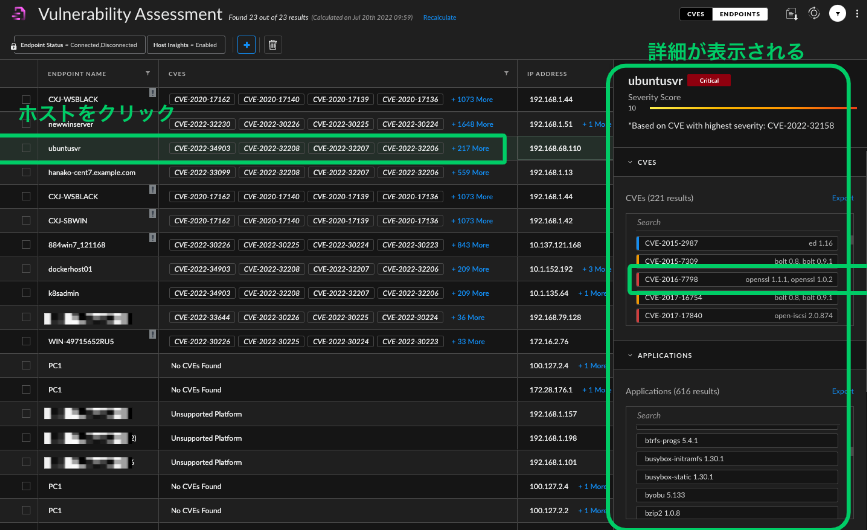Click the alert badge next to CXJ-WSBLACK

153,92
